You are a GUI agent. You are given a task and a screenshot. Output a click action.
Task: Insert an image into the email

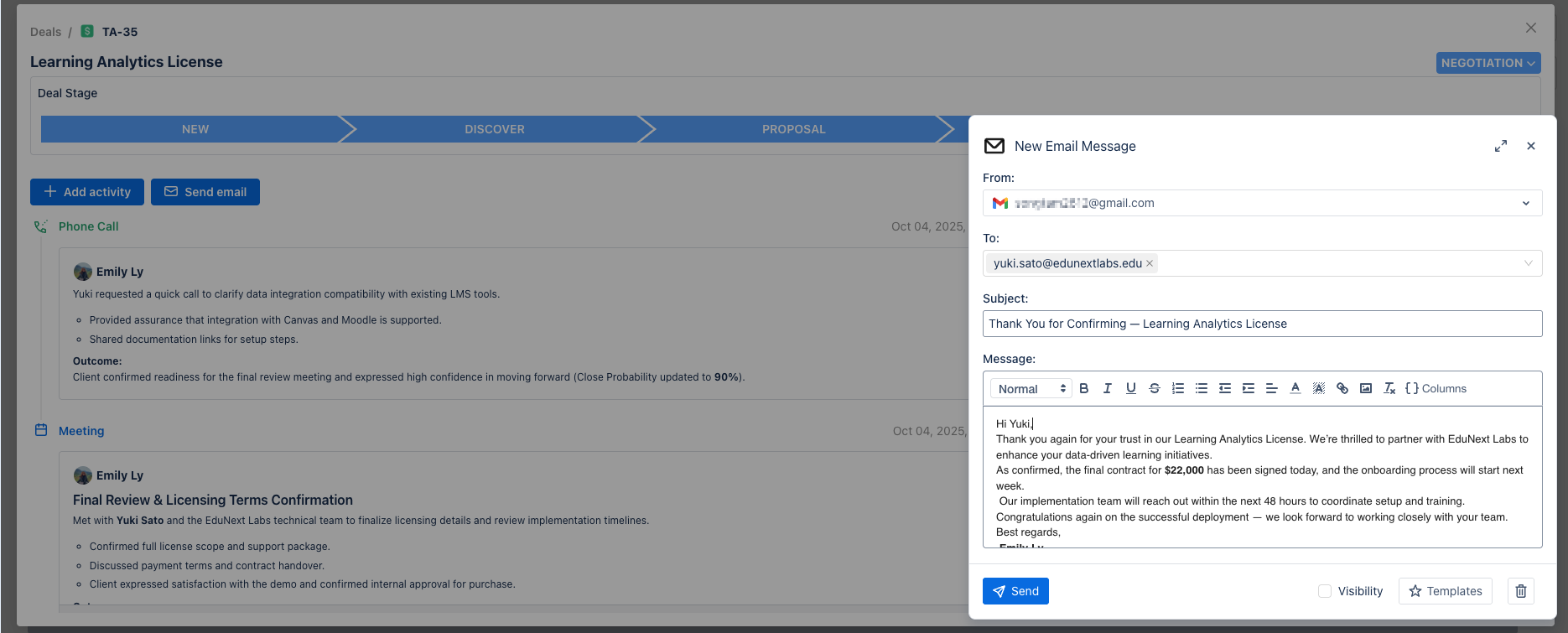[x=1366, y=388]
